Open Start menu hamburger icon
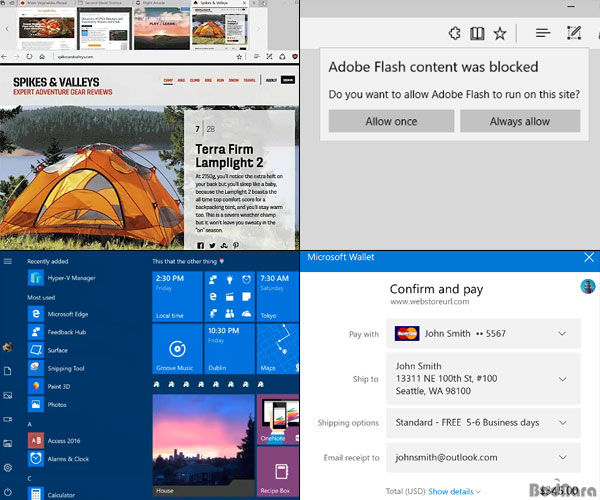 pos(8,261)
